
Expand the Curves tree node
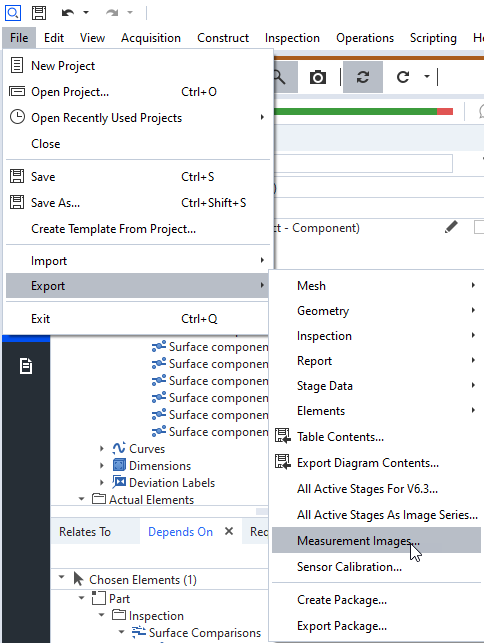pyautogui.click(x=102, y=449)
